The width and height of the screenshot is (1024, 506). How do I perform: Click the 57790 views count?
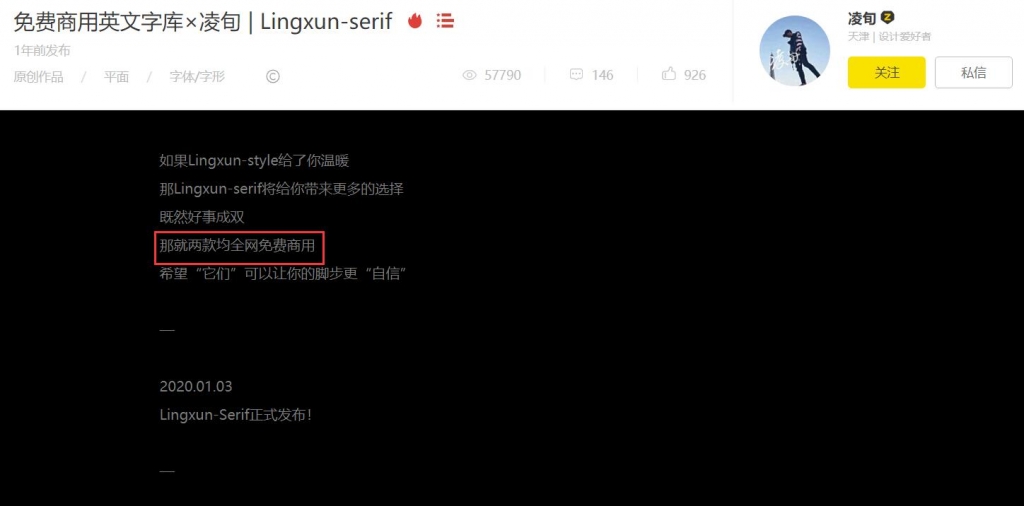[503, 75]
